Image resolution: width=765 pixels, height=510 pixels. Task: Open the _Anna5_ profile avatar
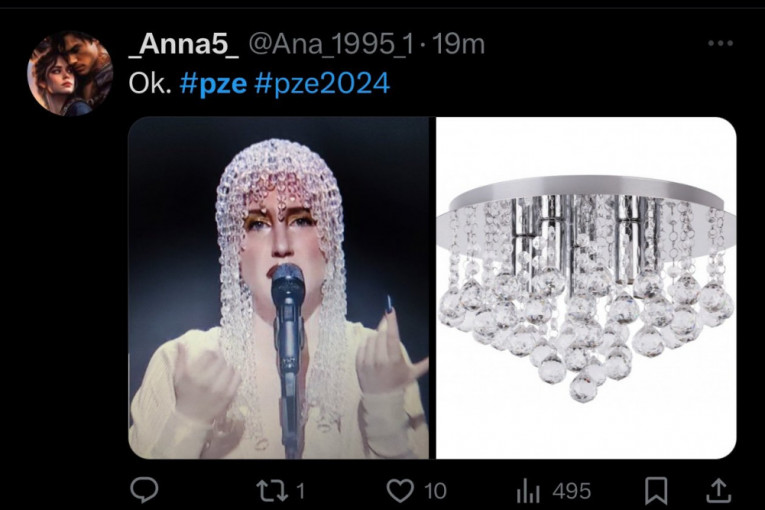tap(70, 72)
